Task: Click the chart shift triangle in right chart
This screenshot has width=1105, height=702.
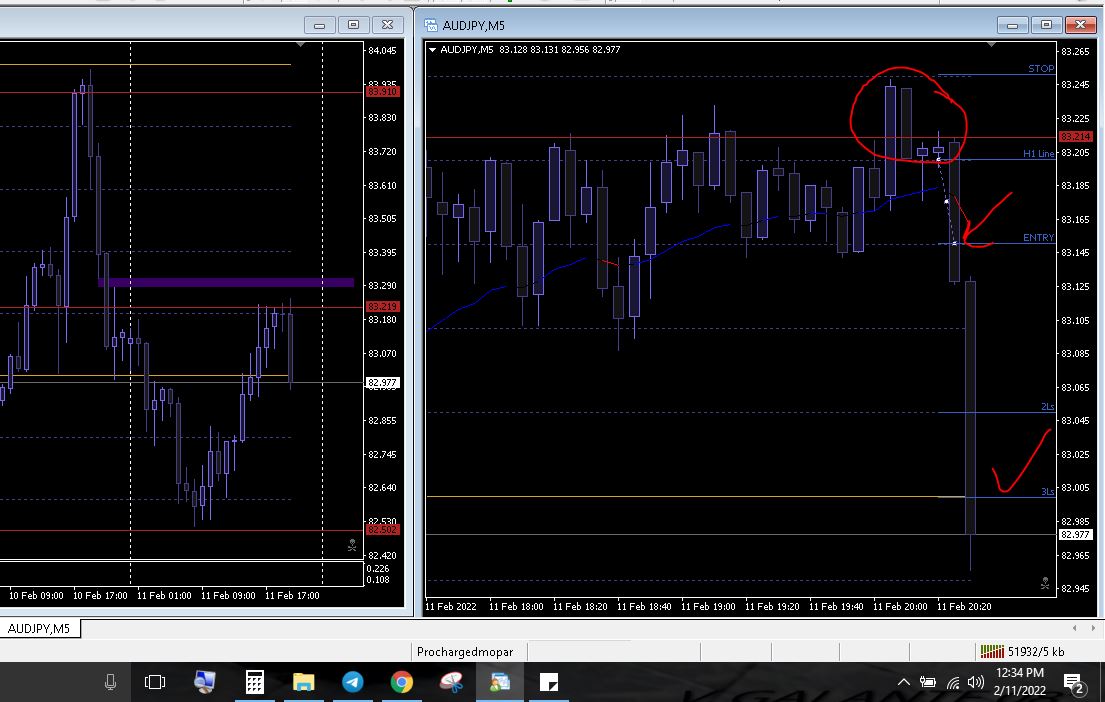Action: (x=992, y=44)
